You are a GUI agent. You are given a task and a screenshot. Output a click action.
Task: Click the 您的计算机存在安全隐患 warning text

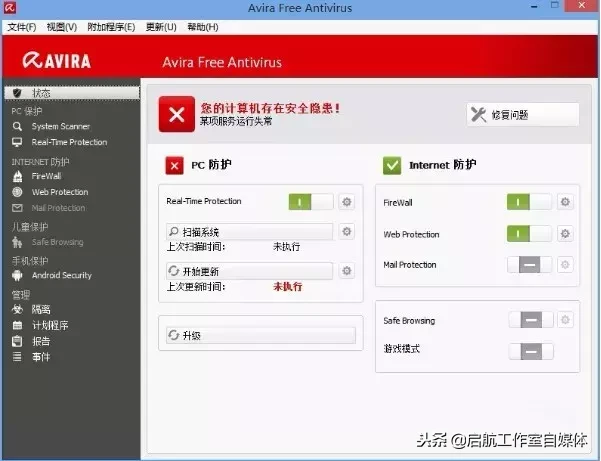point(270,108)
